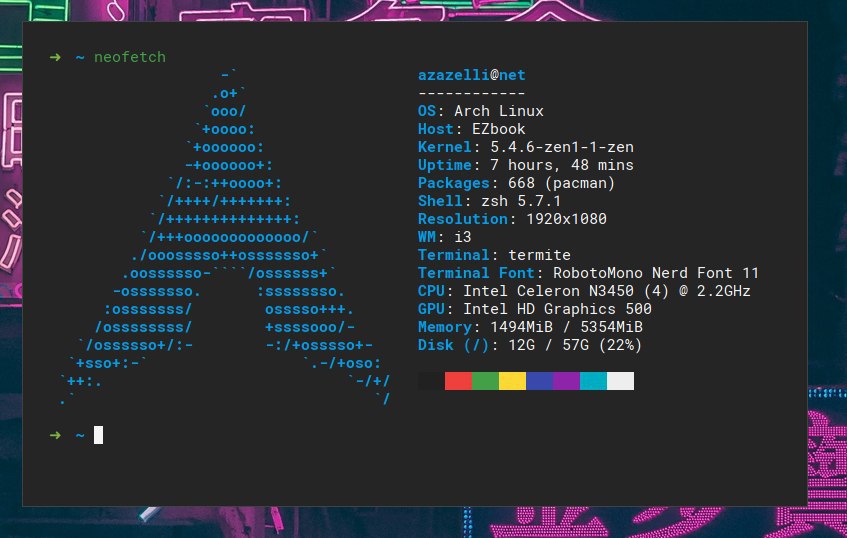Viewport: 847px width, 538px height.
Task: Click the cyan color block
Action: click(x=593, y=381)
